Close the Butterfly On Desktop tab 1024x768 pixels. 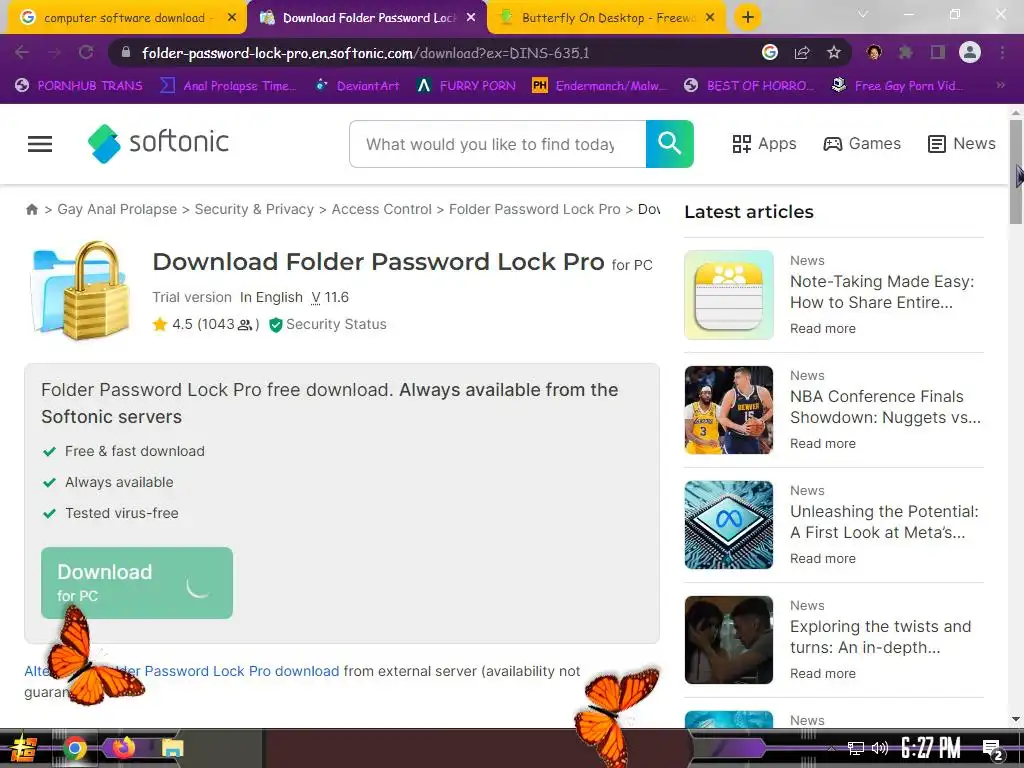[x=711, y=18]
